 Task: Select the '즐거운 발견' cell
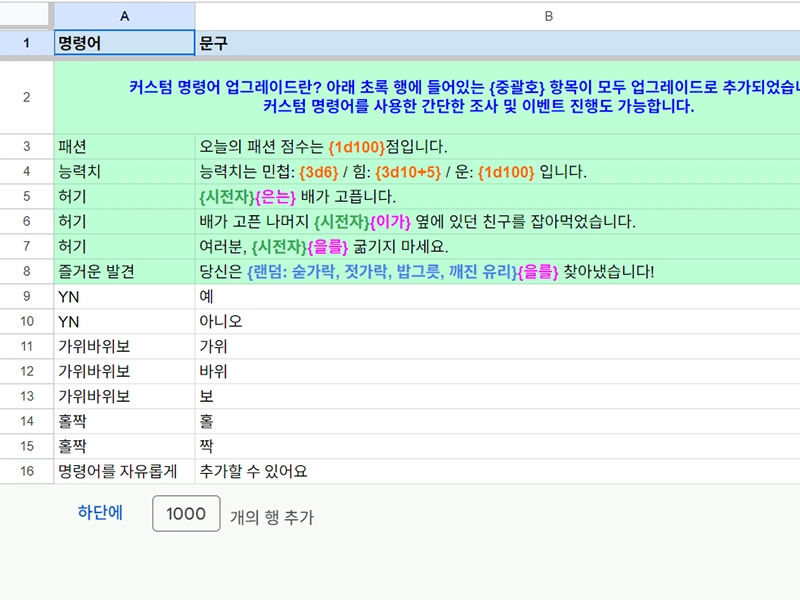click(124, 271)
